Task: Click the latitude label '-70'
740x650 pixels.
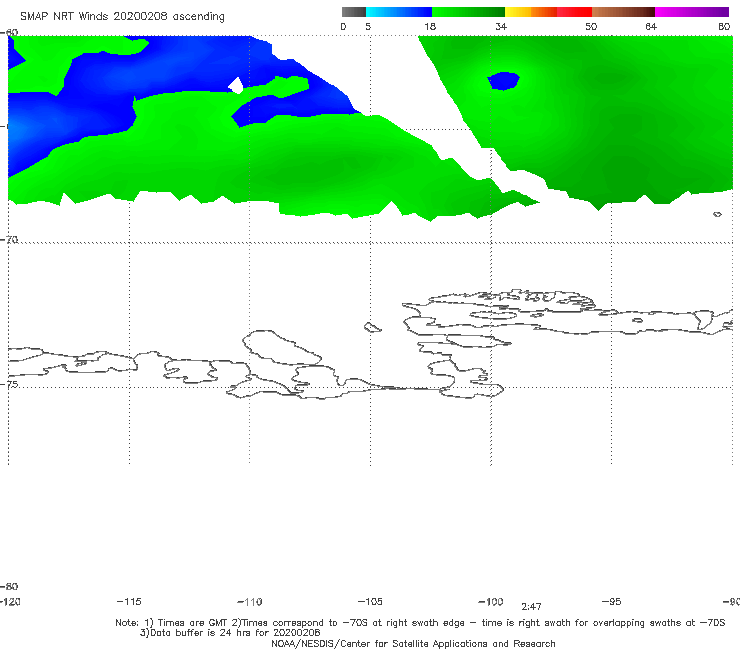Action: point(9,239)
